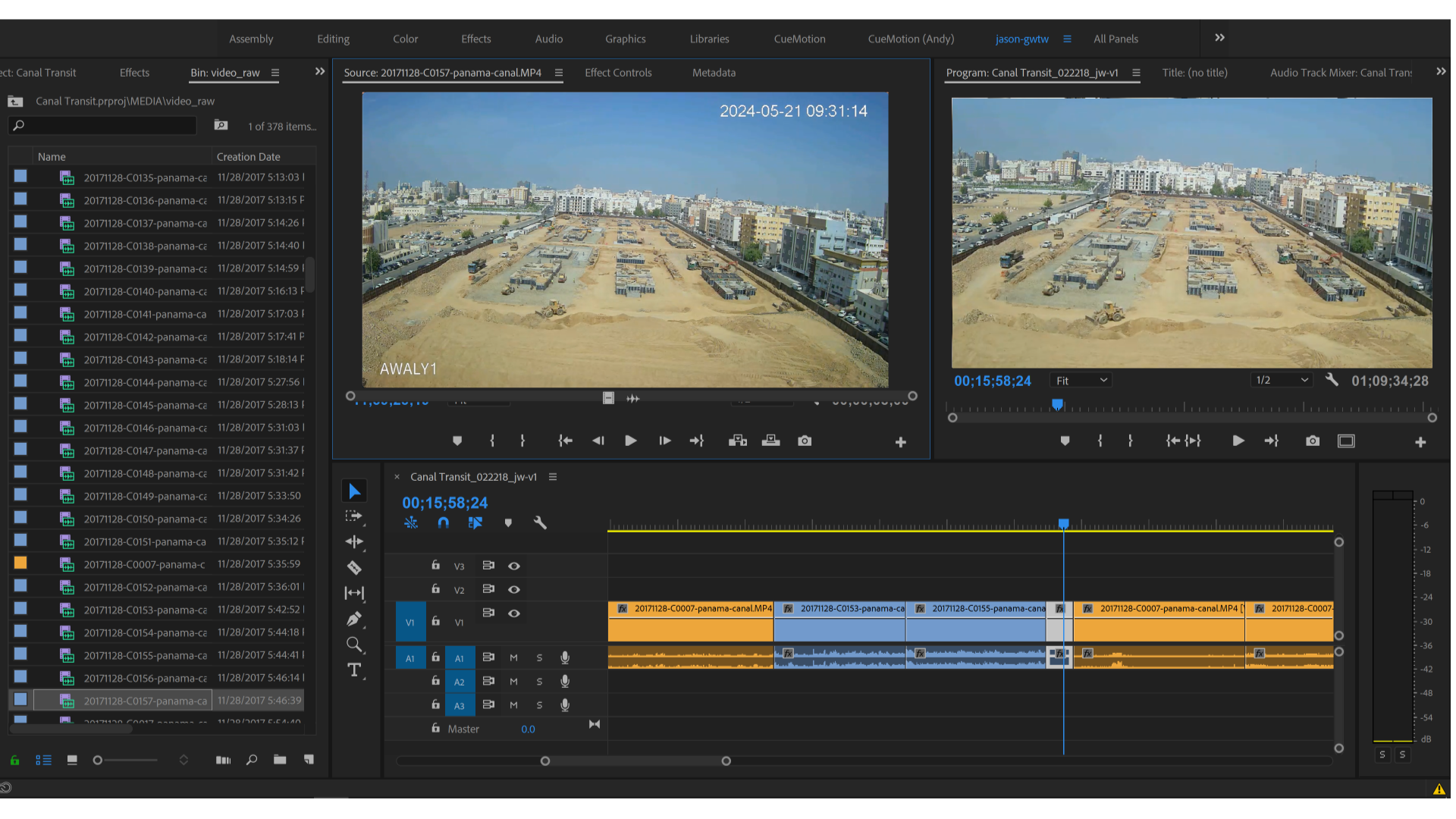Select the Pen tool in tools panel
Screen dimensions: 1456x819
[354, 620]
